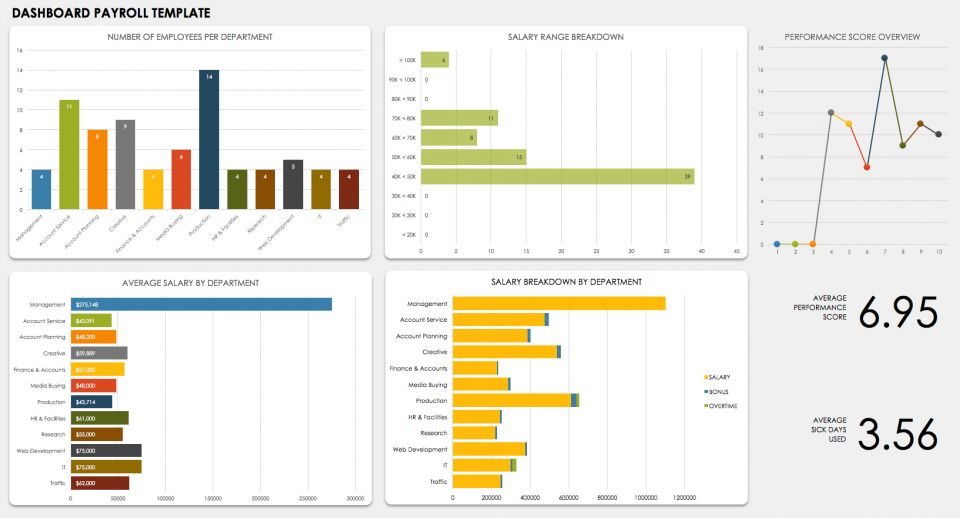Image resolution: width=960 pixels, height=518 pixels.
Task: Select the 50K < 60K salary range bar
Action: [473, 157]
